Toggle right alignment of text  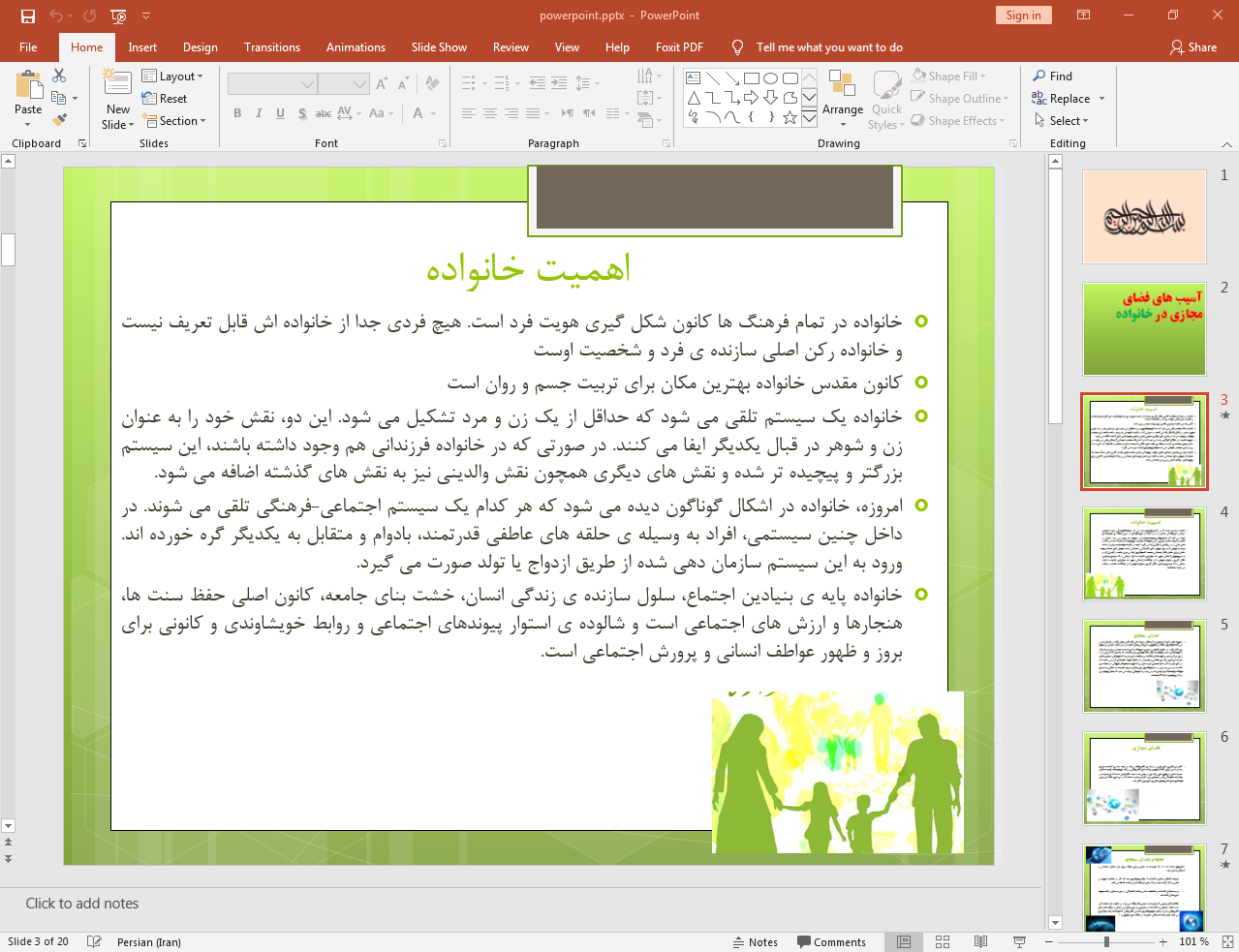pos(511,113)
